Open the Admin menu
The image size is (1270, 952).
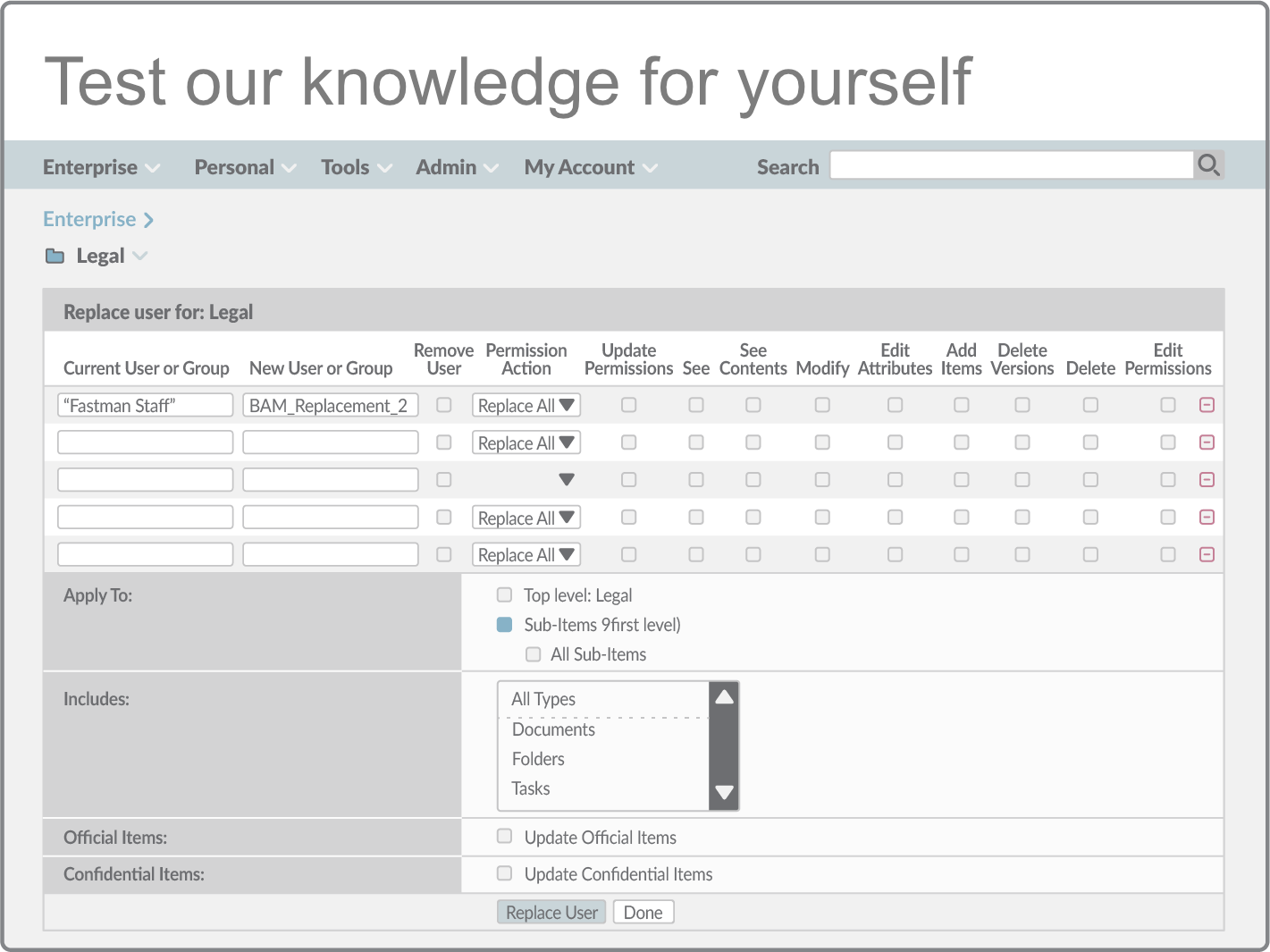(x=456, y=168)
